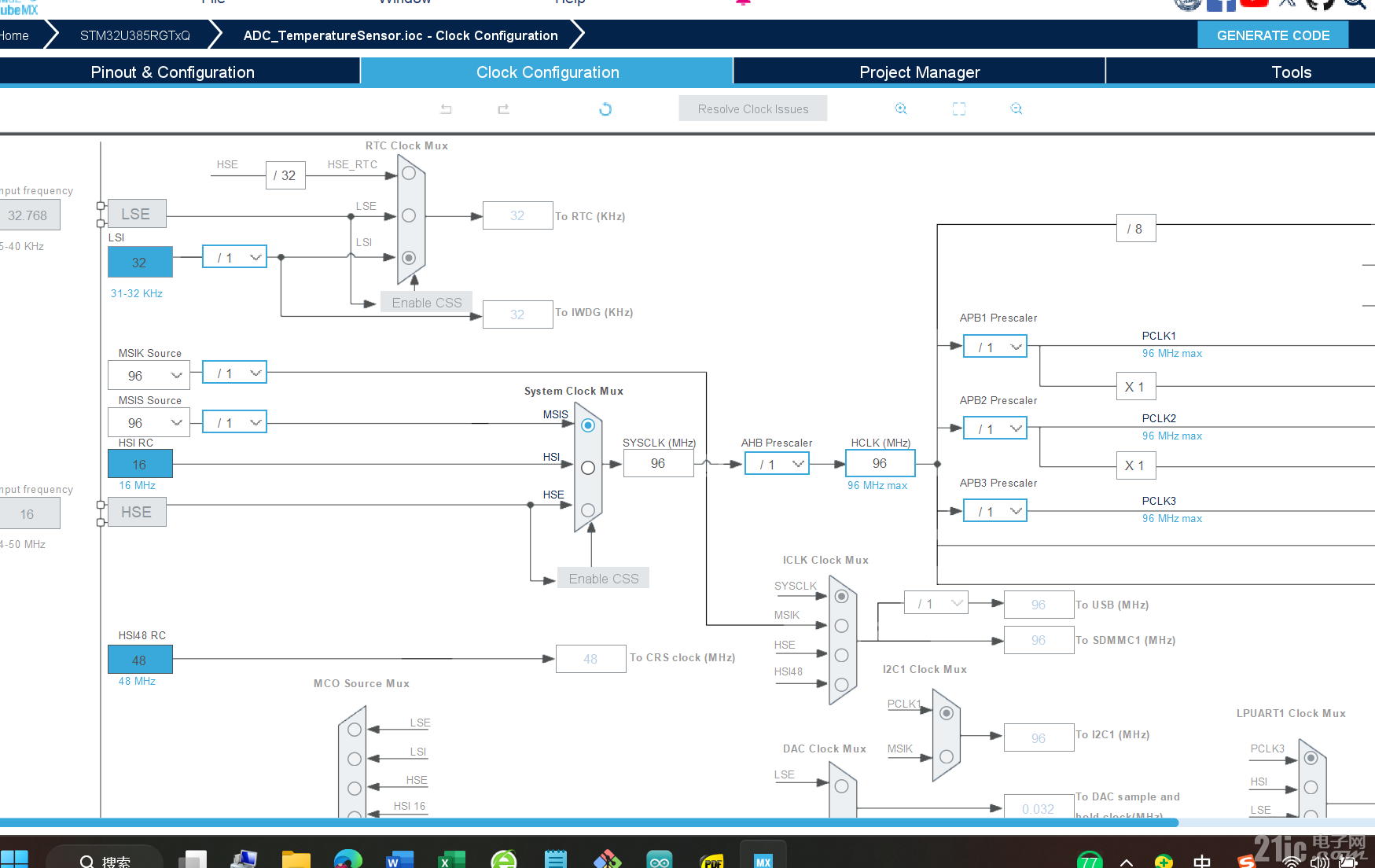This screenshot has height=868, width=1375.
Task: Switch to Clock Configuration tab
Action: click(x=547, y=72)
